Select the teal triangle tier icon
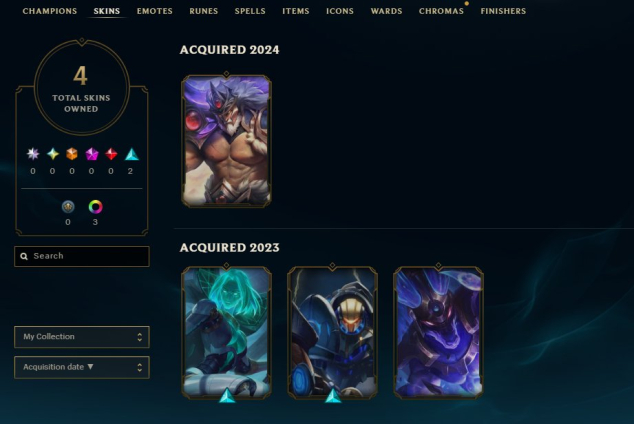634x424 pixels. (131, 154)
